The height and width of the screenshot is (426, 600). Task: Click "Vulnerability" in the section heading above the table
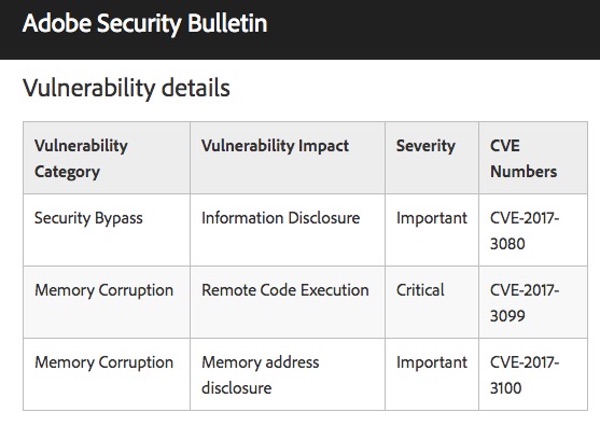coord(86,88)
